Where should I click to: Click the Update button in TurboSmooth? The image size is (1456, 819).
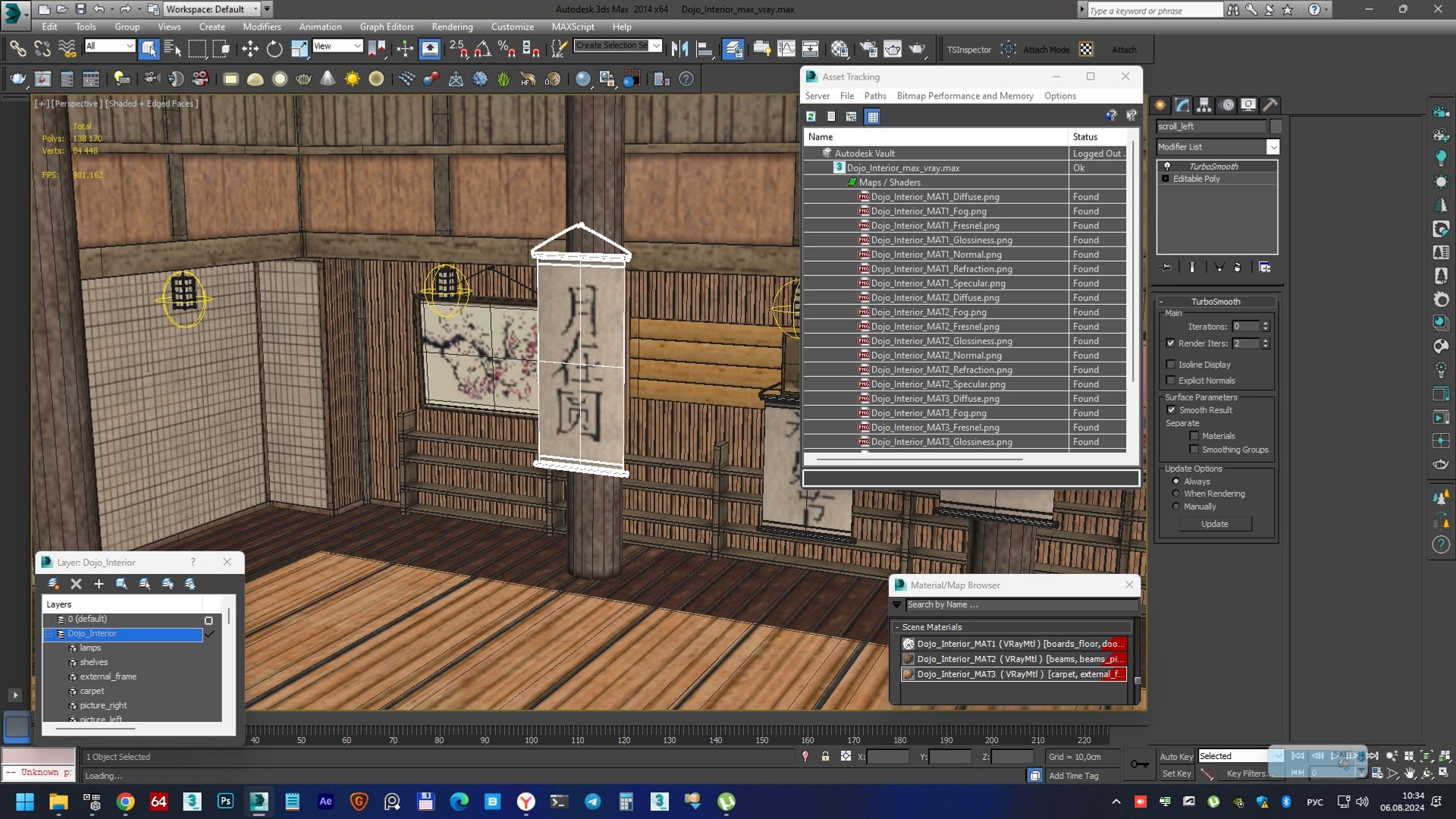click(1214, 524)
